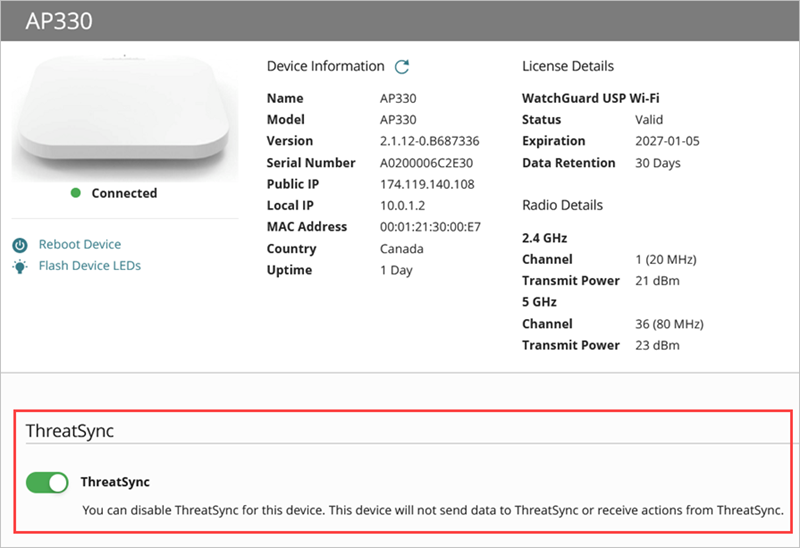This screenshot has width=800, height=548.
Task: Click the green Connected status dot
Action: coord(76,193)
